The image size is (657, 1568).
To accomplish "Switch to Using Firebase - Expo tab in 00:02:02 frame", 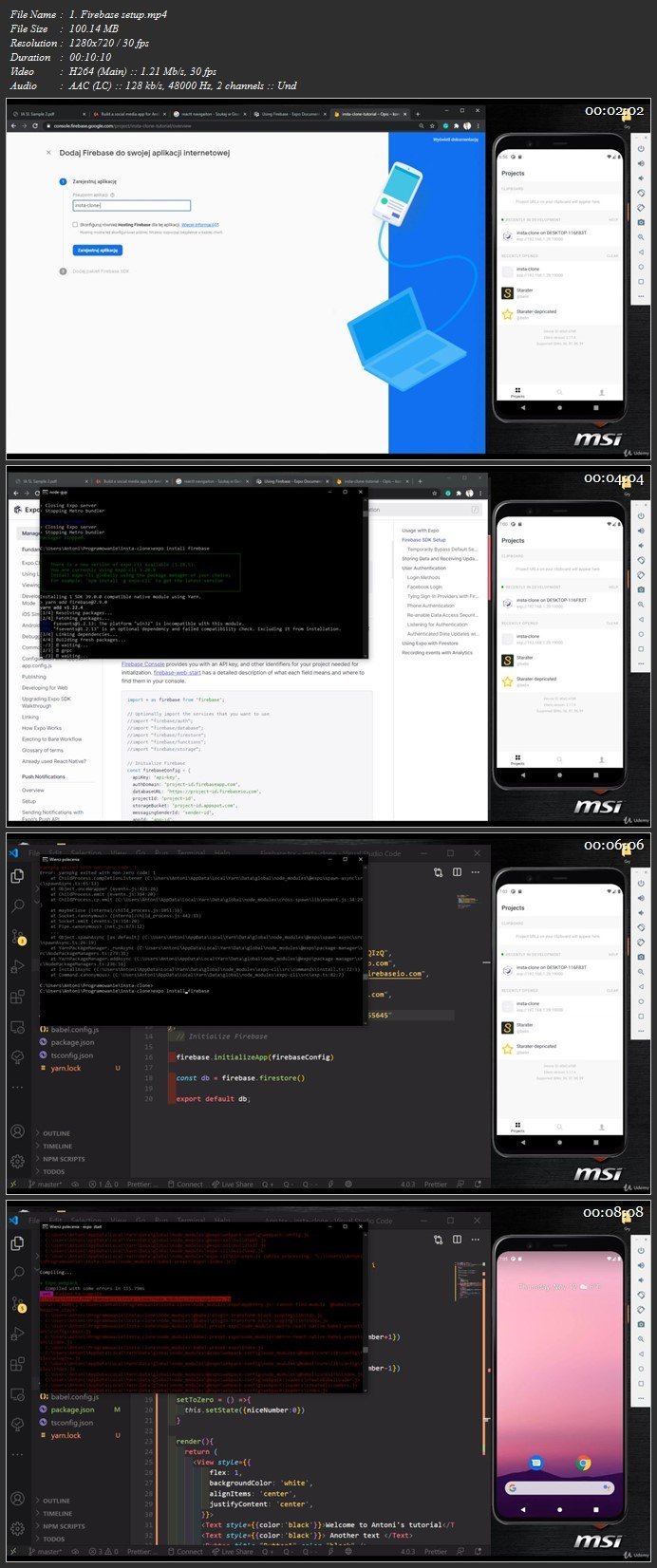I will 290,114.
